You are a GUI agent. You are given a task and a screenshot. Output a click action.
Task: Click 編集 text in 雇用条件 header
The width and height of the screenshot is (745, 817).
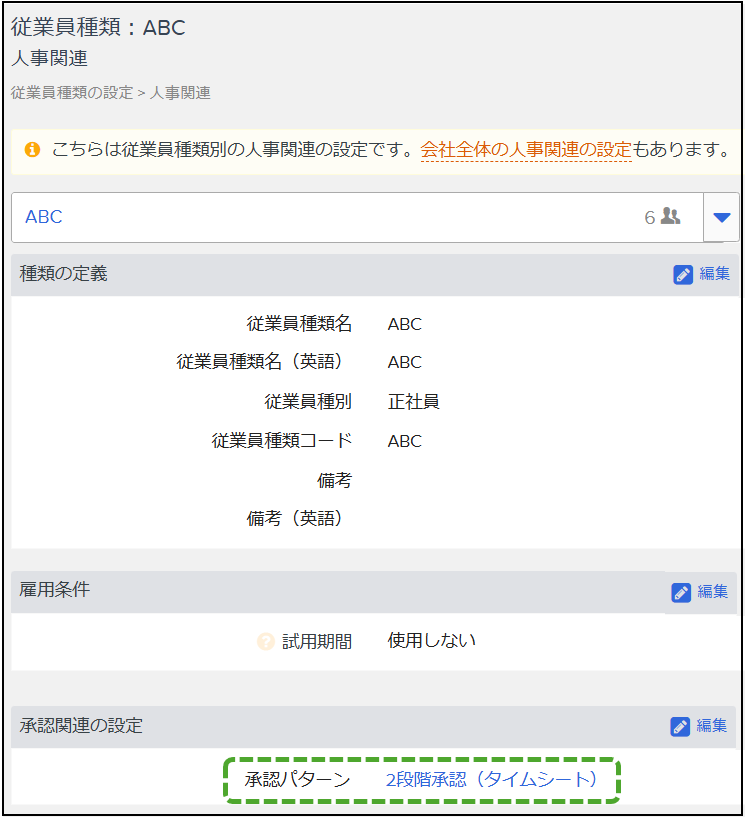point(713,592)
